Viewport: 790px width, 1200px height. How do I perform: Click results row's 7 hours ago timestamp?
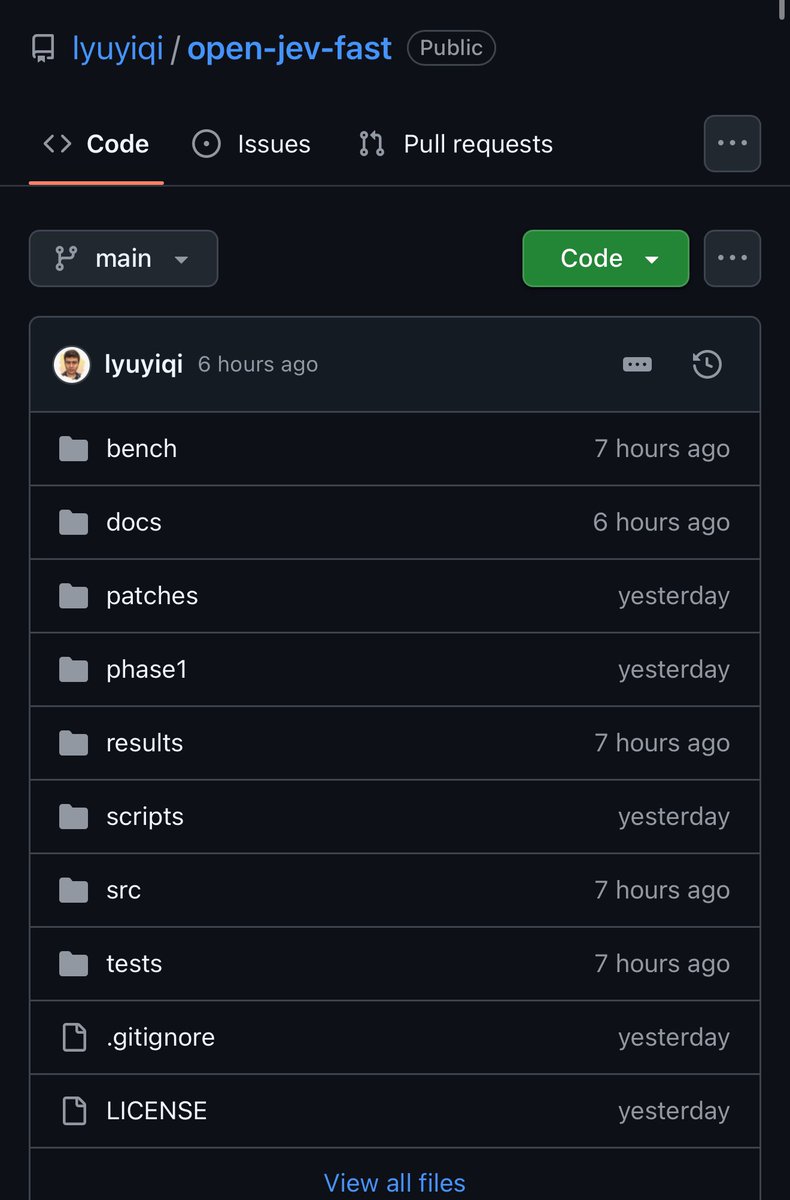coord(662,743)
